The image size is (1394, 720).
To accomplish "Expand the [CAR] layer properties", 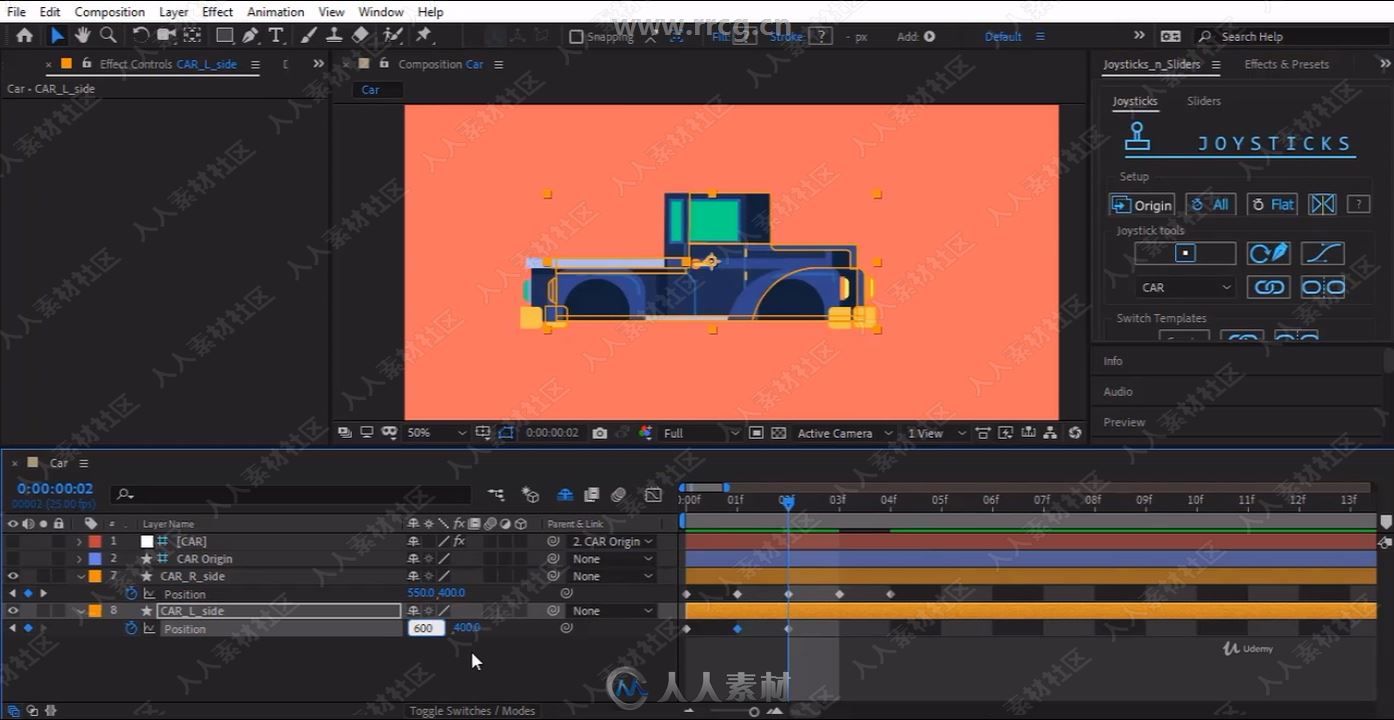I will tap(79, 542).
